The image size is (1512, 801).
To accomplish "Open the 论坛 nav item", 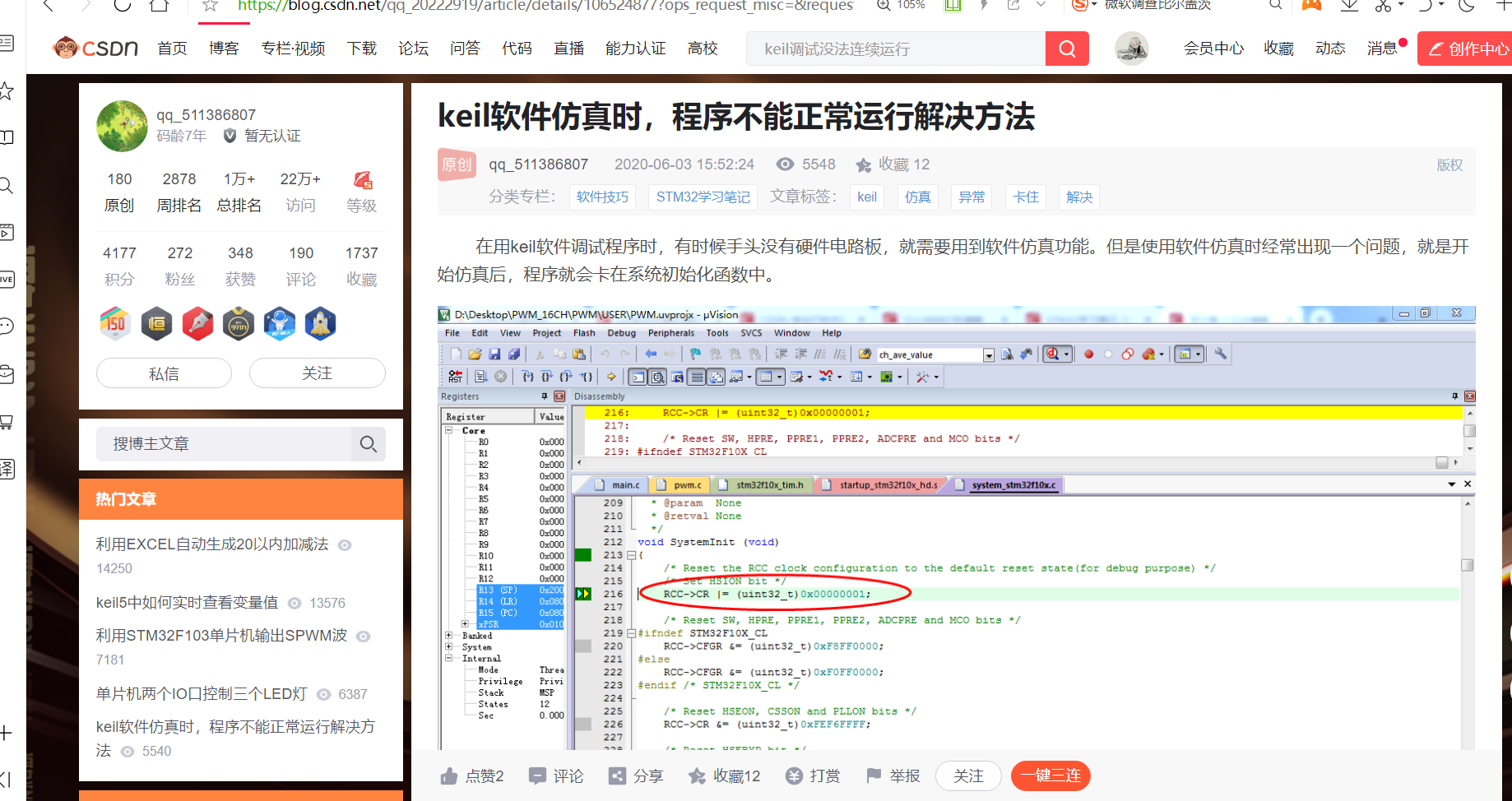I will point(413,49).
